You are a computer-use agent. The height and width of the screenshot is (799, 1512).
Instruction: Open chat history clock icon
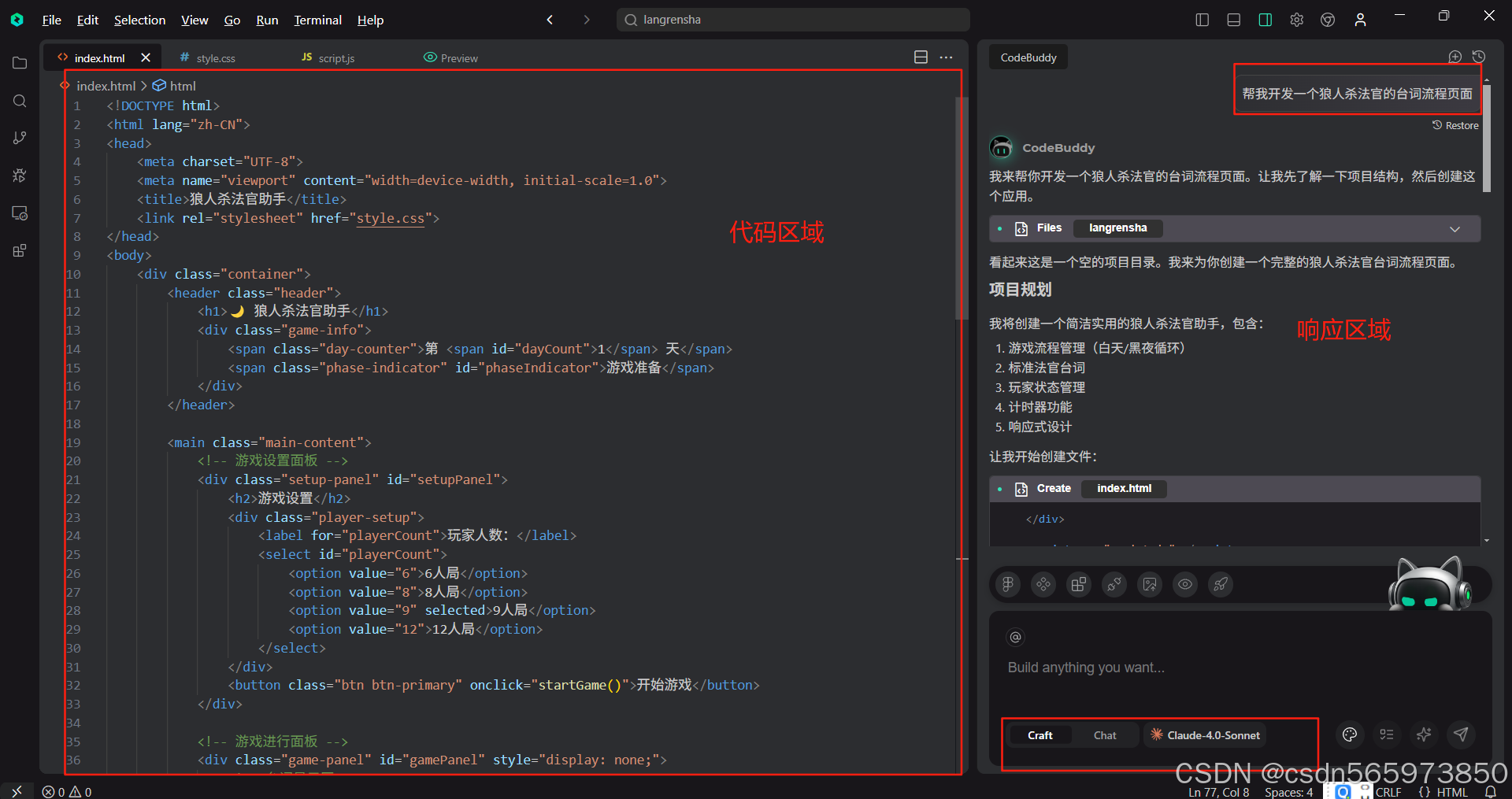pos(1479,57)
